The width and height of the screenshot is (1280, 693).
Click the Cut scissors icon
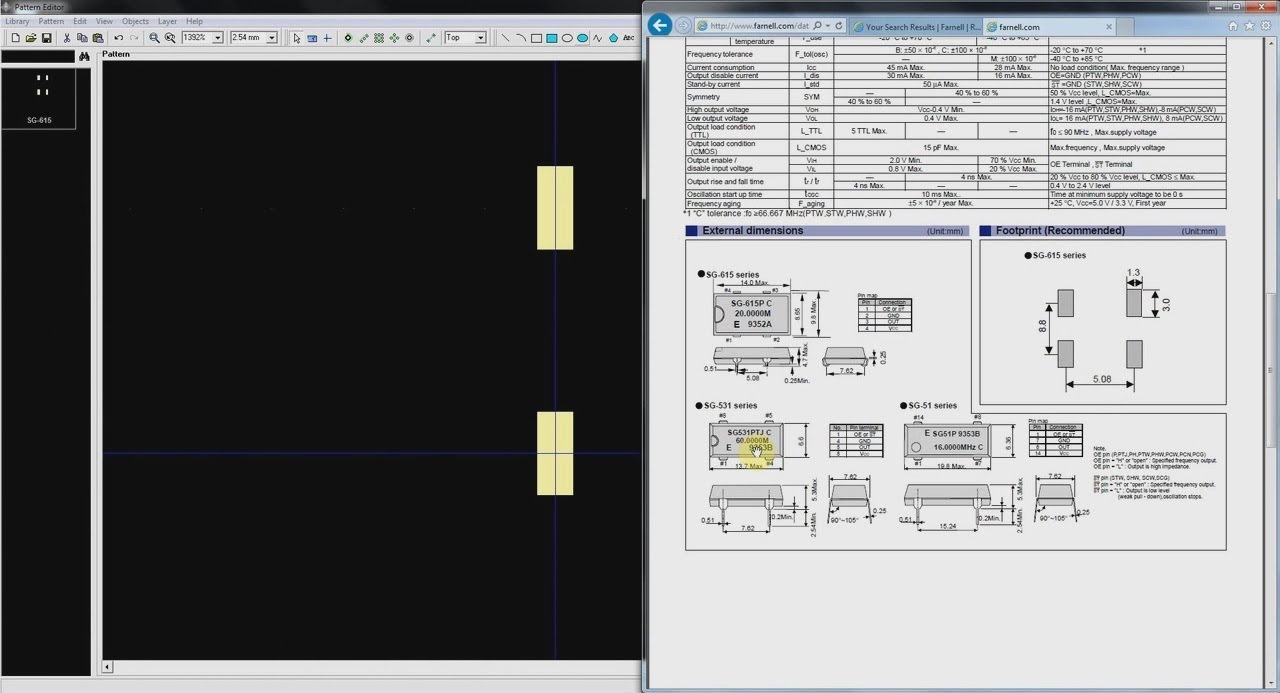[x=67, y=38]
